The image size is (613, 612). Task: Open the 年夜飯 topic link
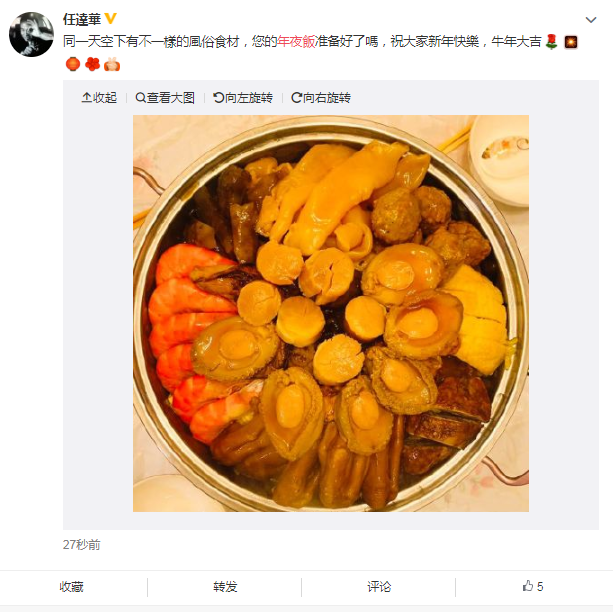[296, 41]
